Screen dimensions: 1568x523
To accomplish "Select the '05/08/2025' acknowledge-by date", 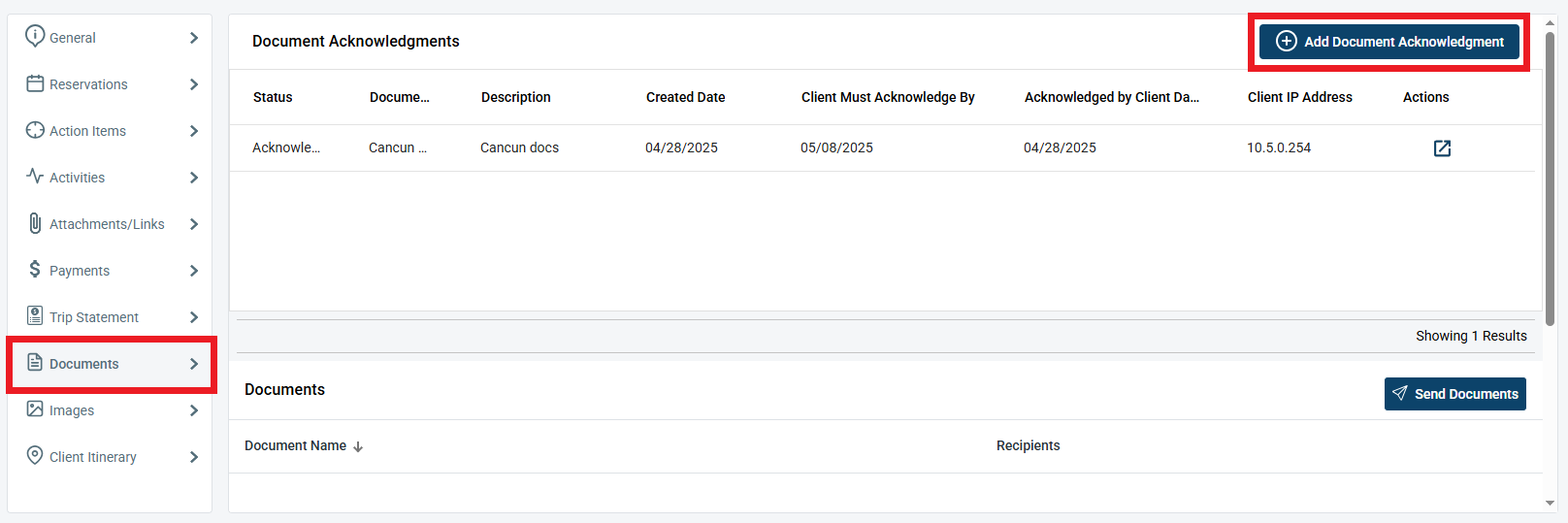I will [836, 147].
